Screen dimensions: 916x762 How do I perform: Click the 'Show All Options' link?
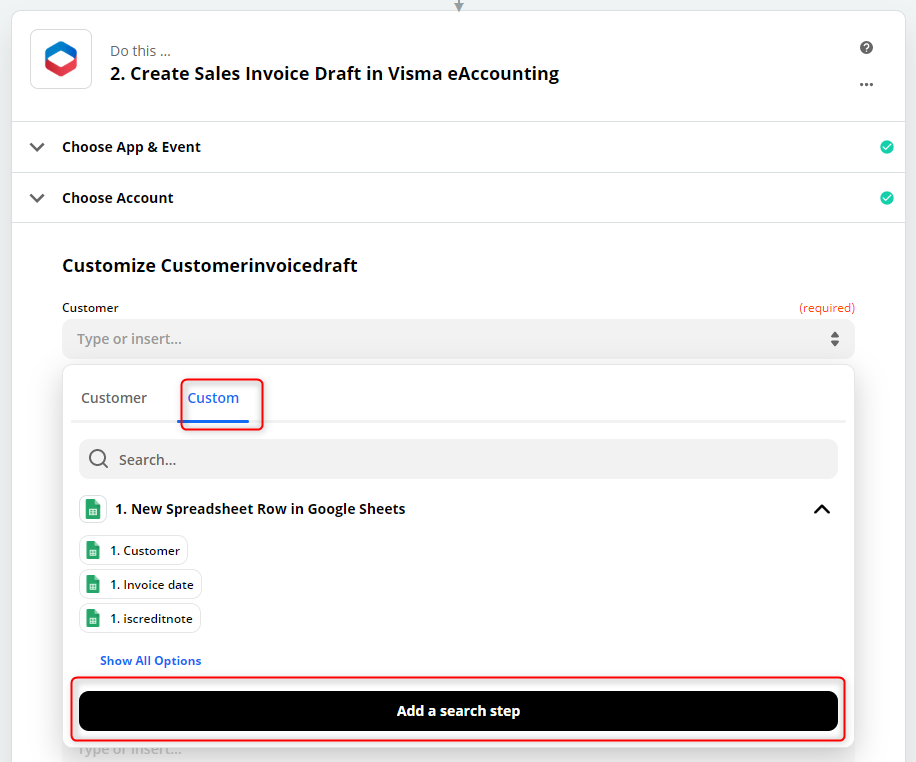pos(151,661)
